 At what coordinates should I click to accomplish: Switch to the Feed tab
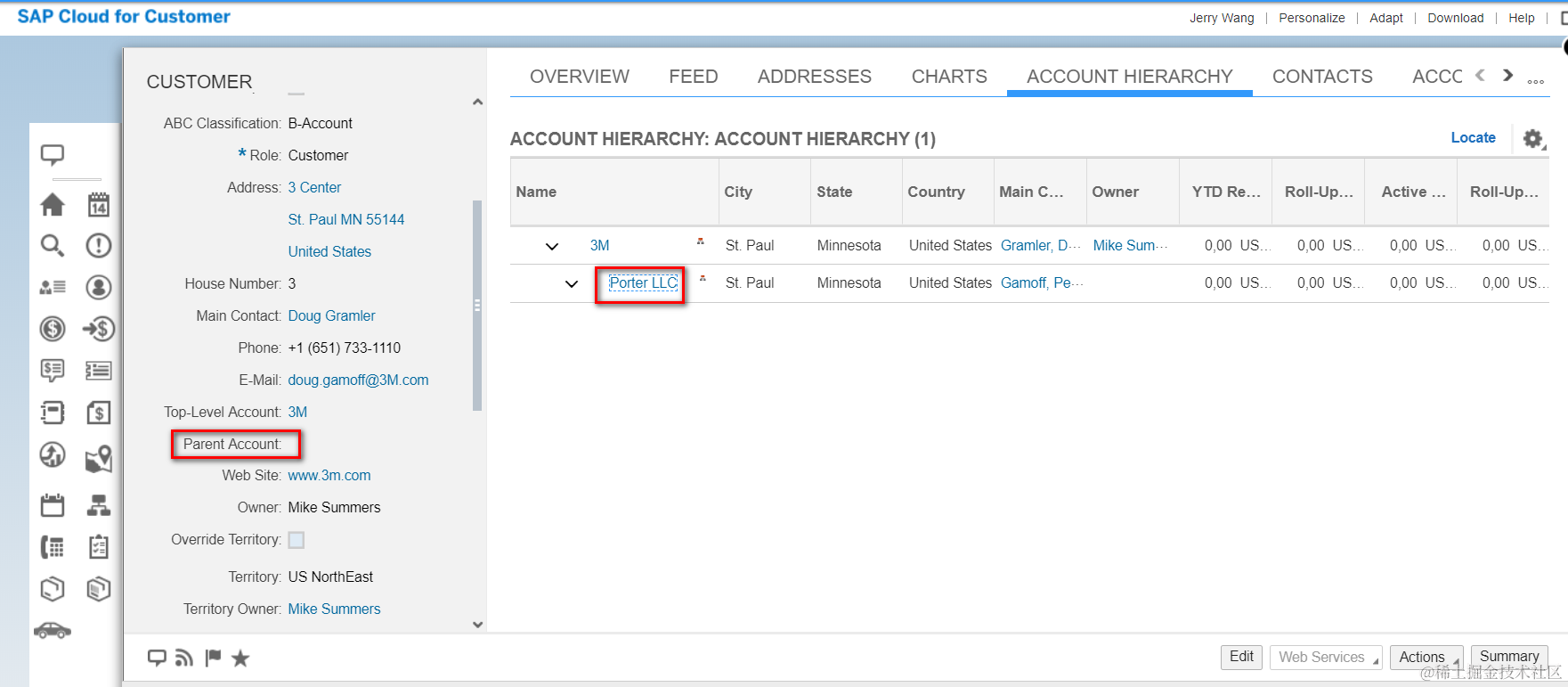coord(694,77)
